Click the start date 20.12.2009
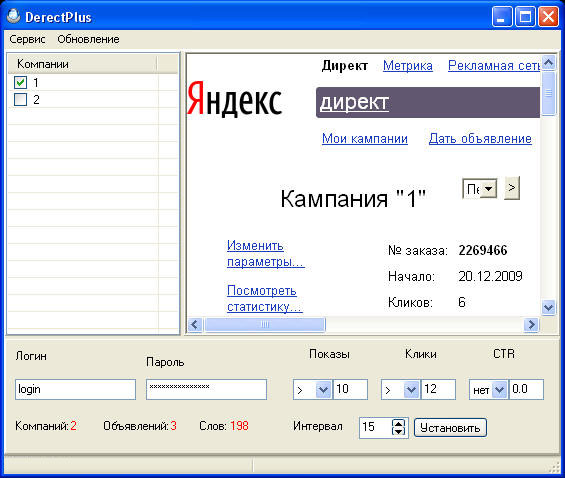The height and width of the screenshot is (478, 565). (490, 276)
